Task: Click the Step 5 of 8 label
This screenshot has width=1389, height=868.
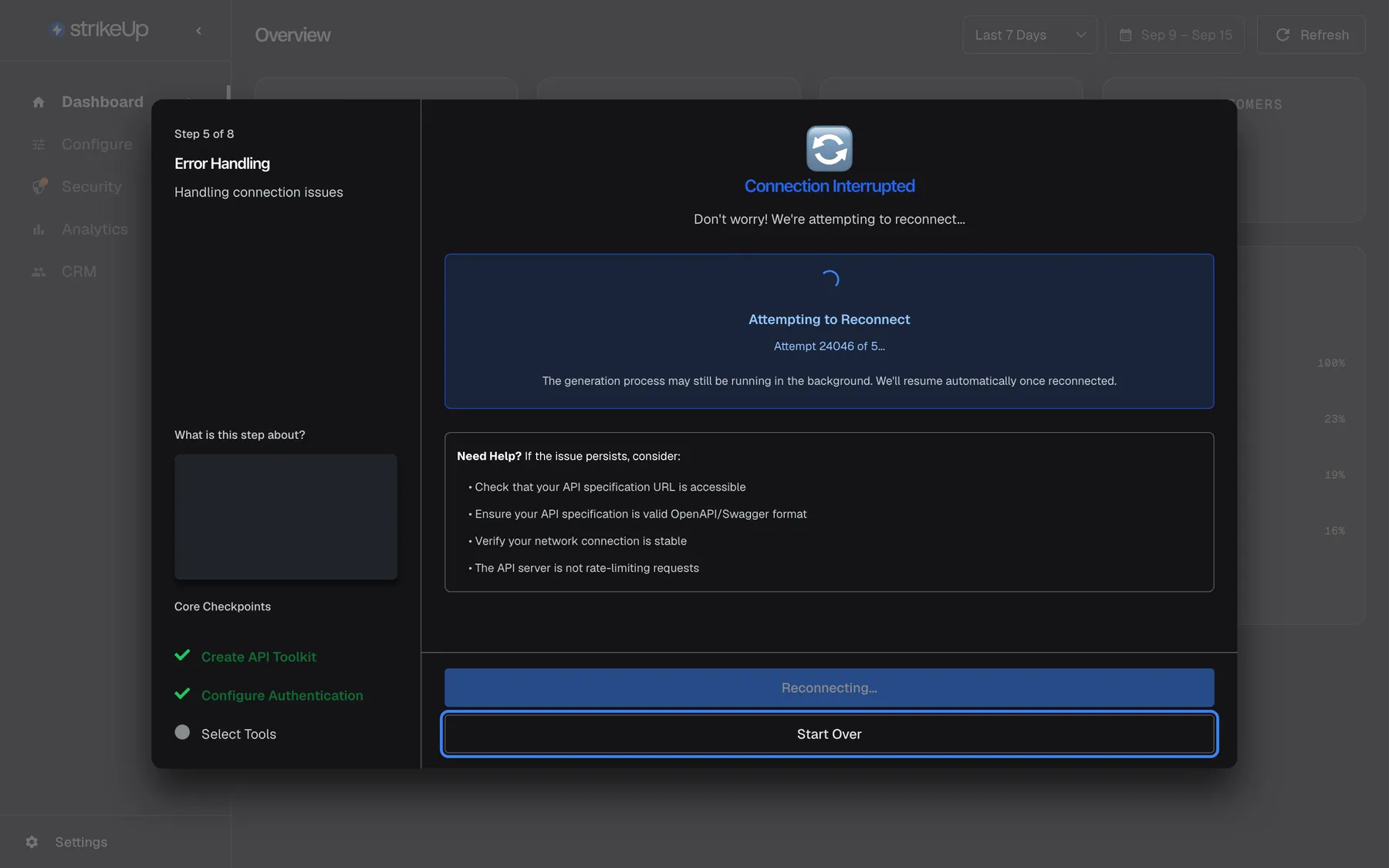Action: point(204,133)
